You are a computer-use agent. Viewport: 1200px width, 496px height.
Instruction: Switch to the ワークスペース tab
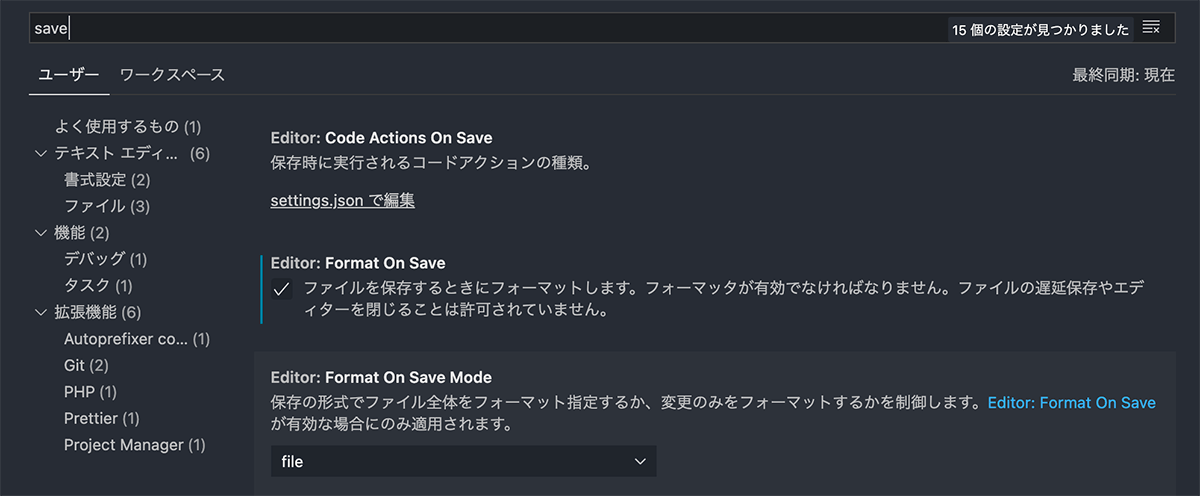[x=172, y=75]
